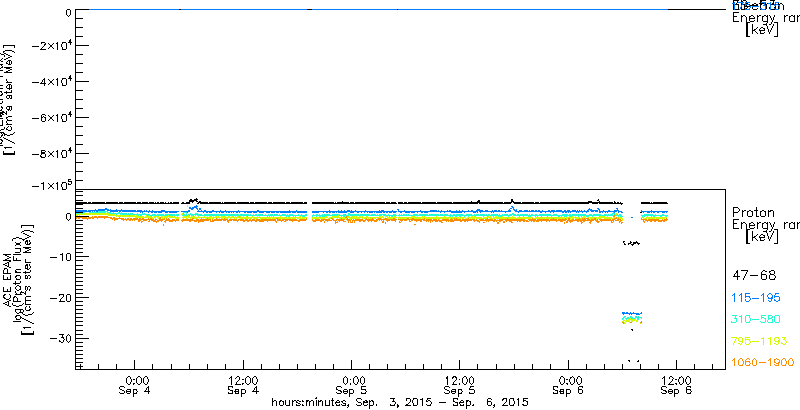The image size is (800, 410).
Task: Click the blue proton data cluster near -24
Action: pyautogui.click(x=632, y=313)
